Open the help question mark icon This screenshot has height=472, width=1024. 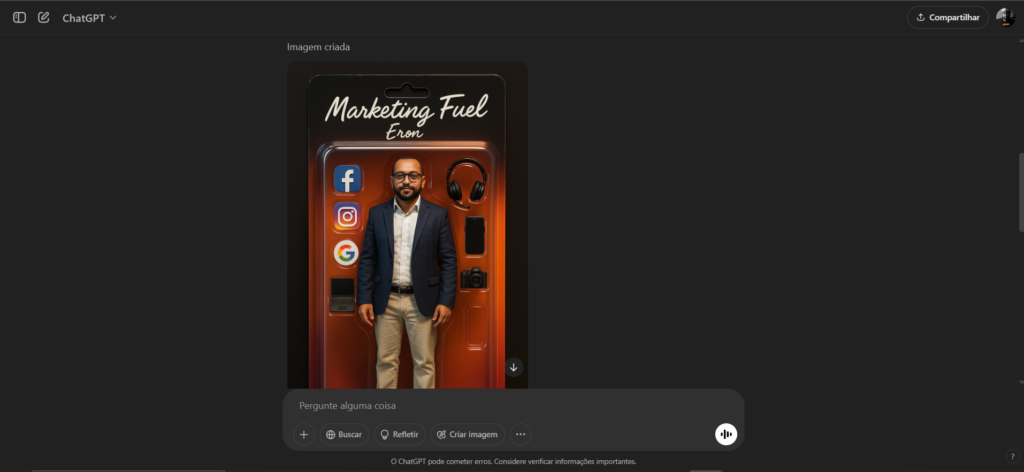[1012, 457]
